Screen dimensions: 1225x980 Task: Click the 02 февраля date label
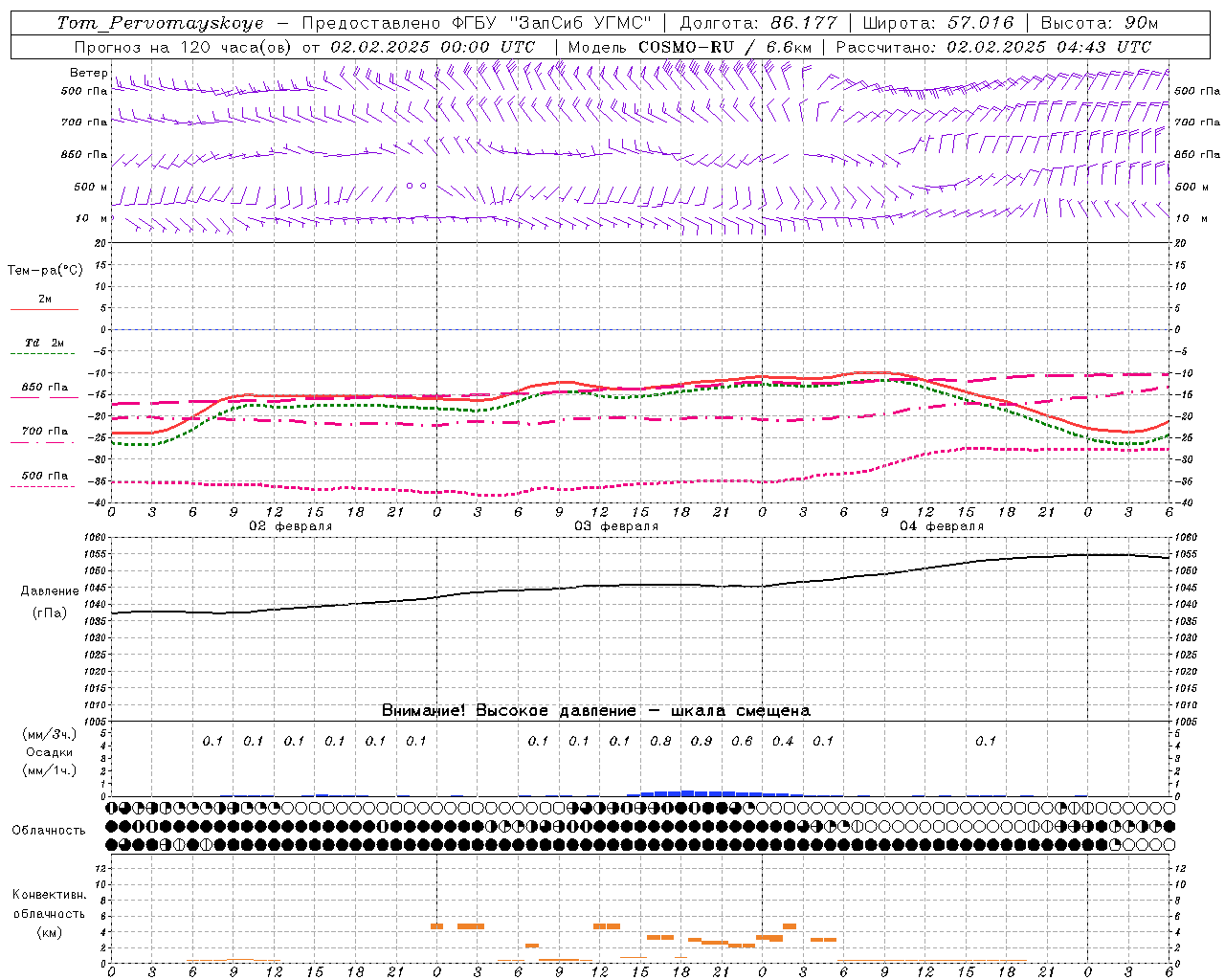pos(291,526)
